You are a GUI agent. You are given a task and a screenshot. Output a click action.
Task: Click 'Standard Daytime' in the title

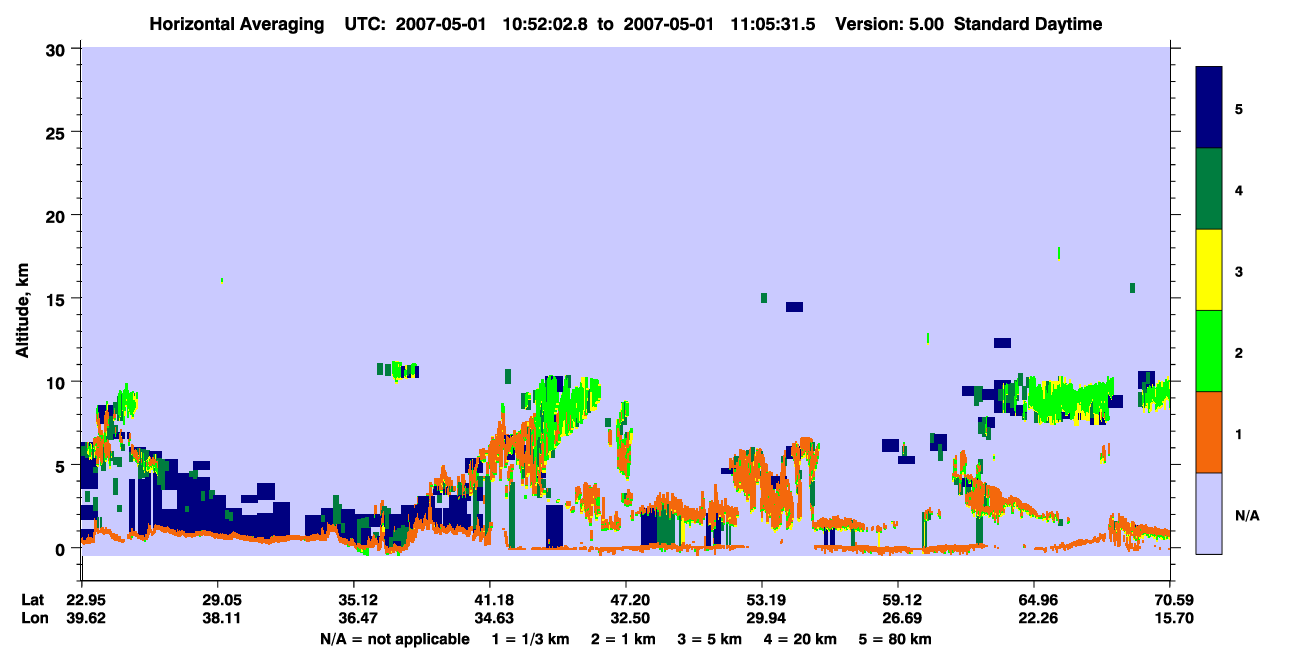point(1028,24)
